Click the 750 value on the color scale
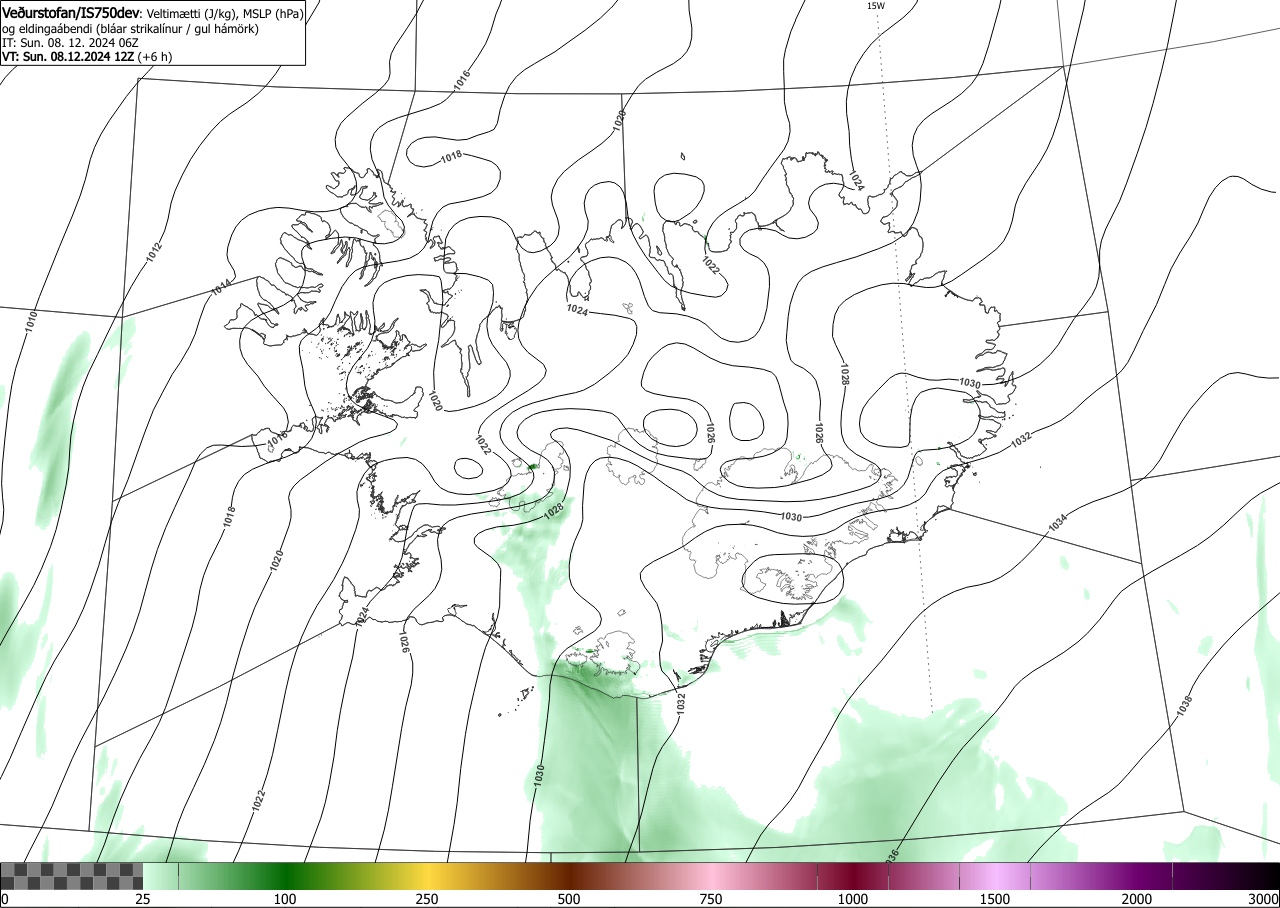1280x908 pixels. (711, 899)
